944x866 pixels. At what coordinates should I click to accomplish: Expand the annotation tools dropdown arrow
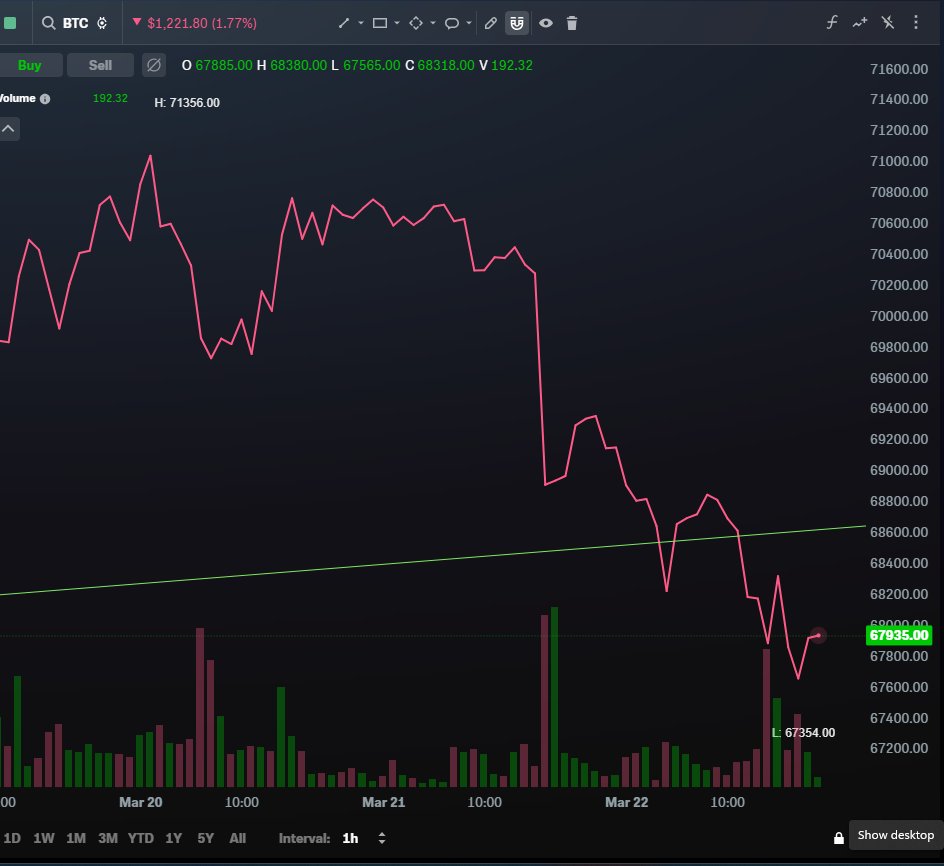click(469, 23)
